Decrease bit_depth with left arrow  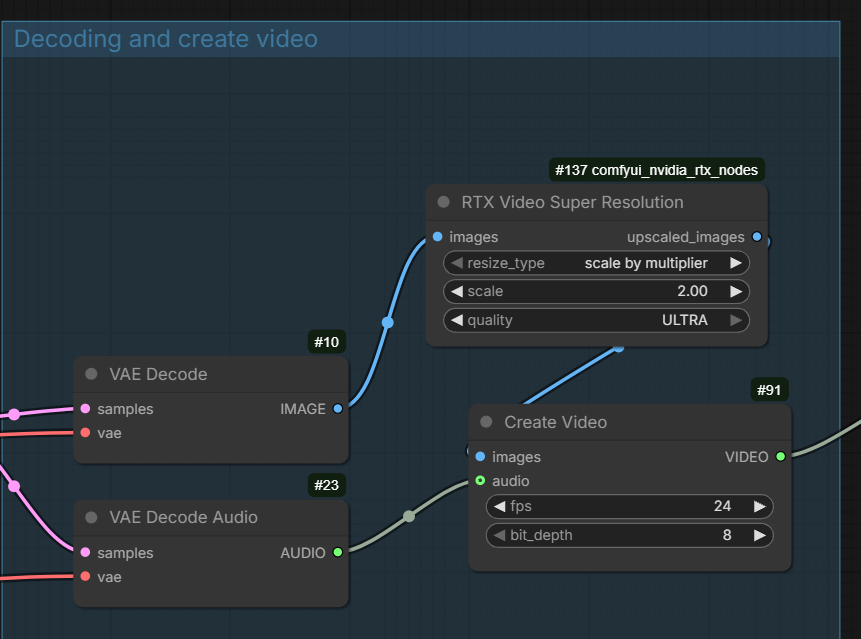[500, 535]
